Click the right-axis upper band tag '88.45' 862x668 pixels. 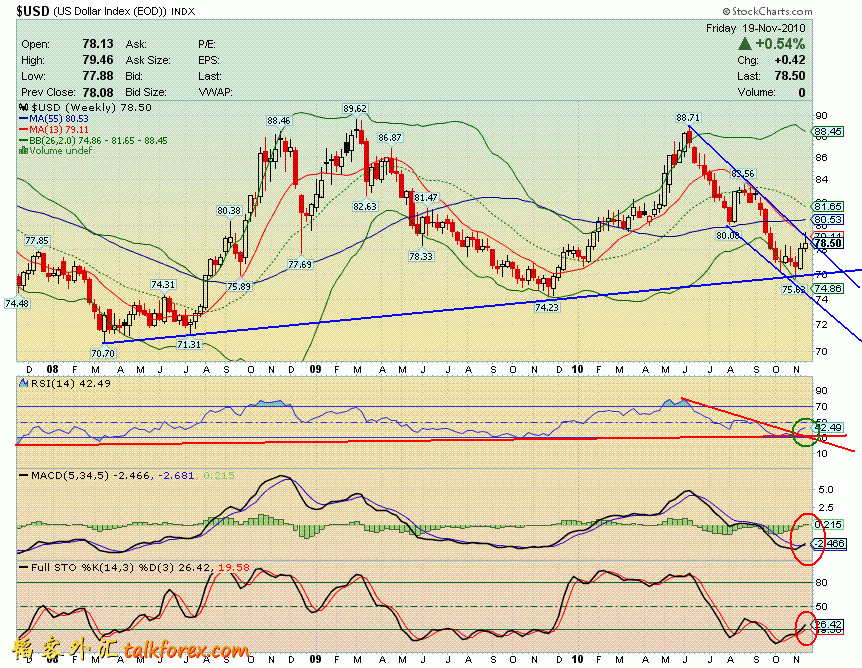pos(828,131)
